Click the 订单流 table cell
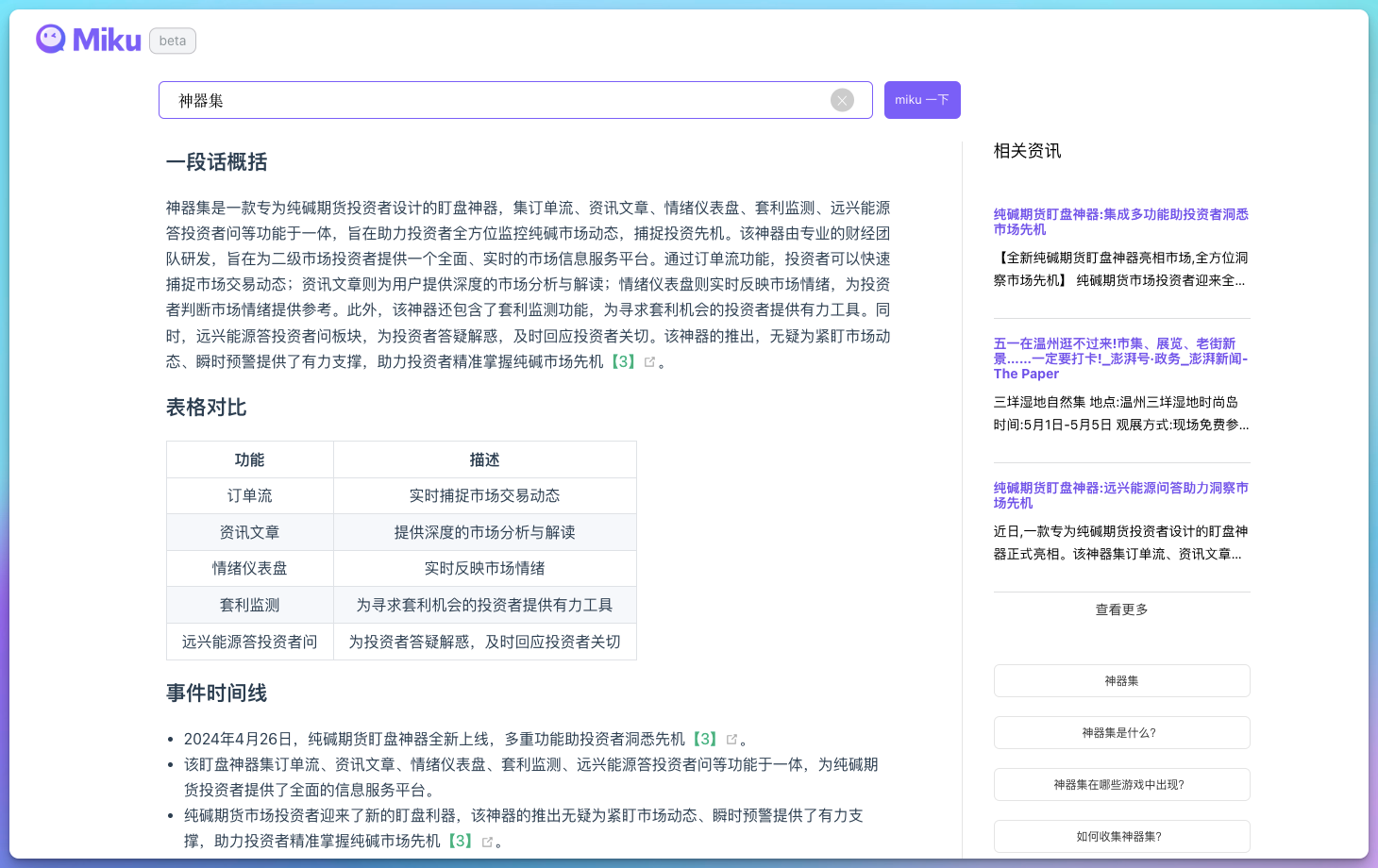 [x=250, y=496]
